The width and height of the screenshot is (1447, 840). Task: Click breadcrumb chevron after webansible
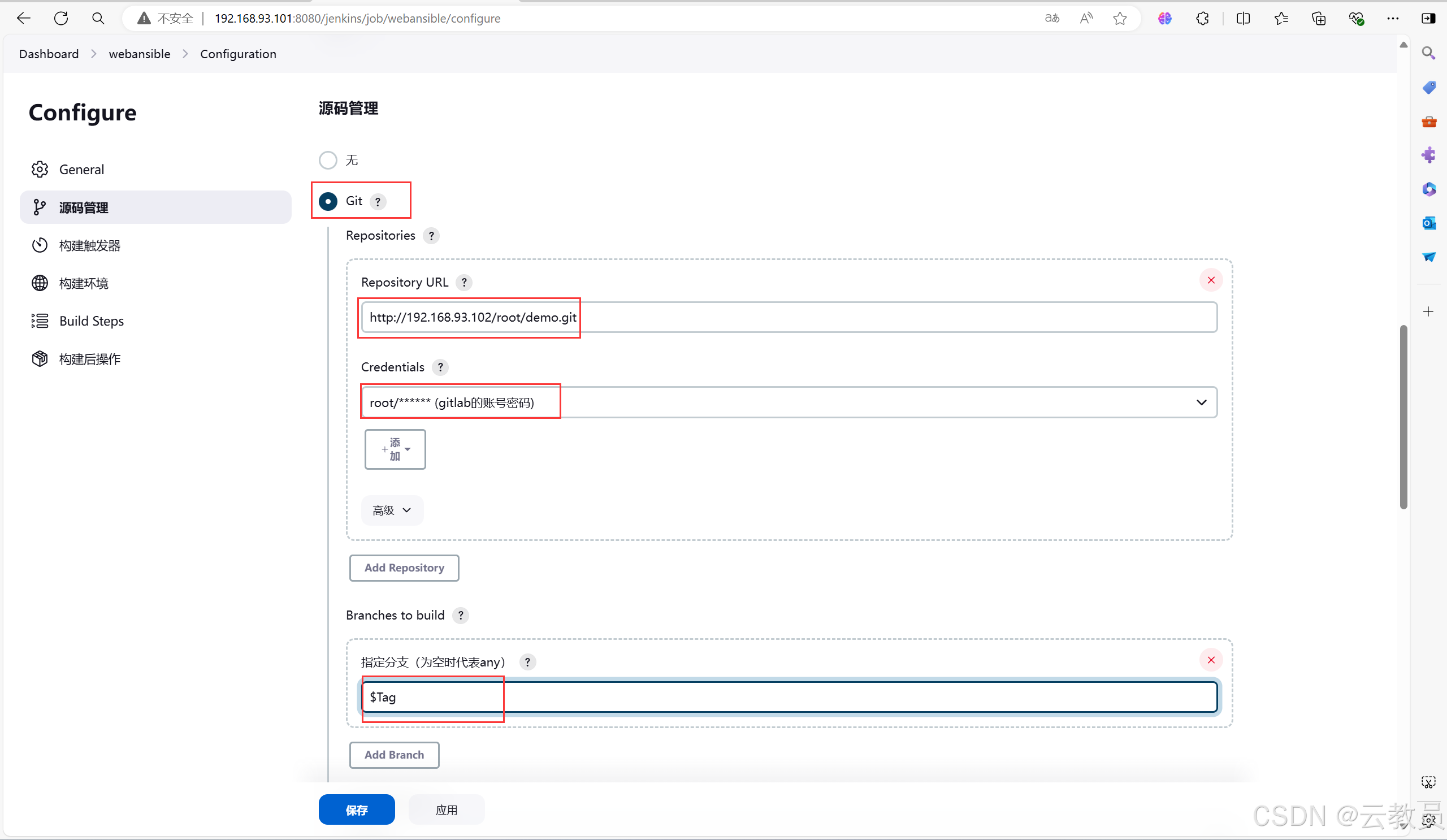coord(185,54)
